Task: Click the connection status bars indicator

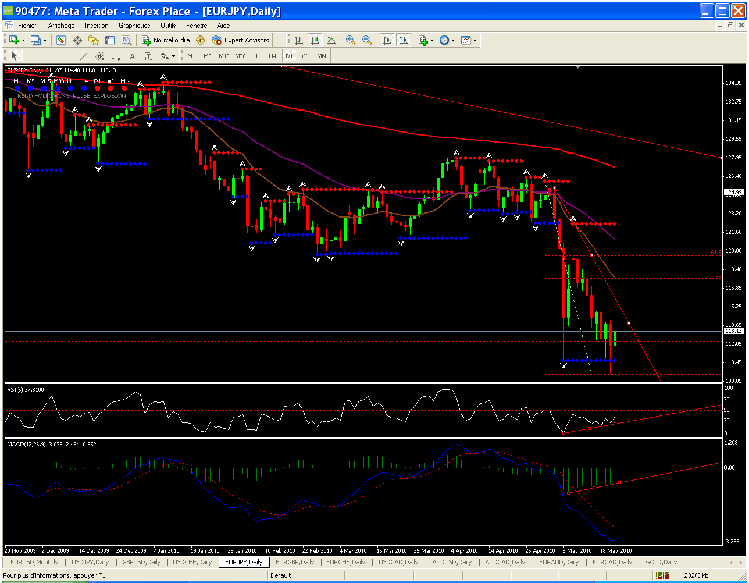Action: click(x=663, y=575)
